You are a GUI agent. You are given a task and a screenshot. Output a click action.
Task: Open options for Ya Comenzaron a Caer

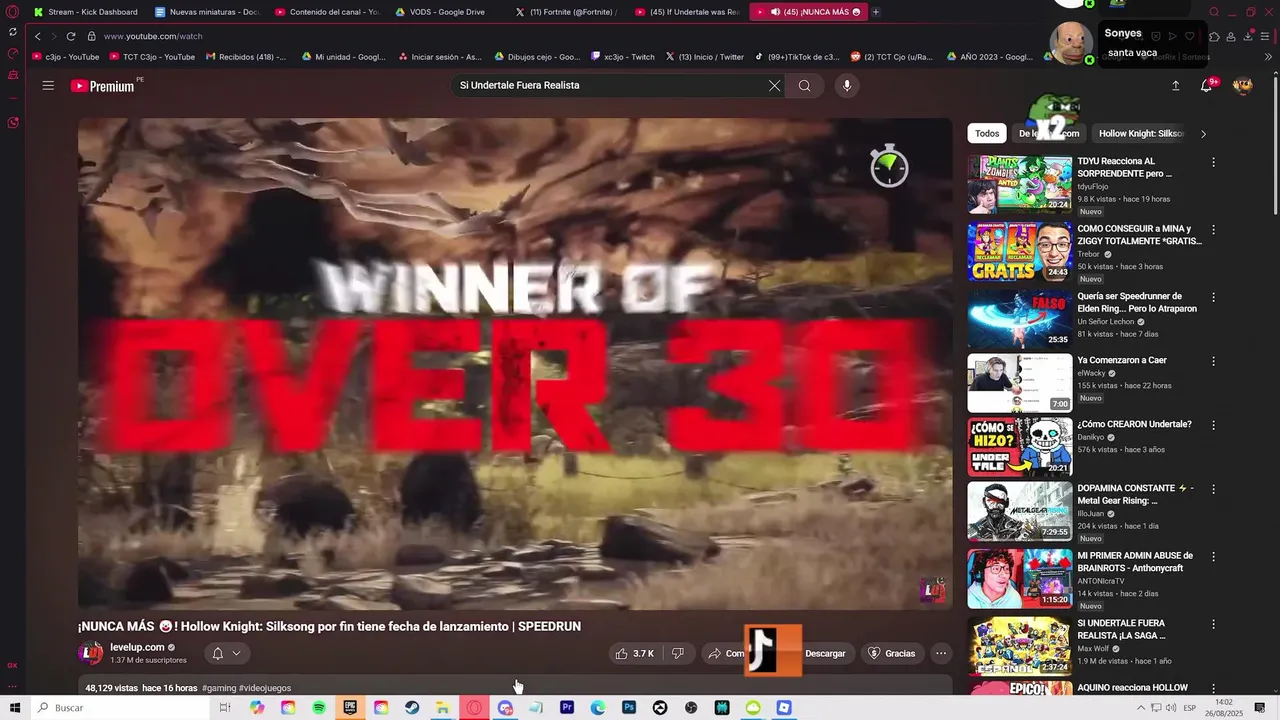point(1214,361)
